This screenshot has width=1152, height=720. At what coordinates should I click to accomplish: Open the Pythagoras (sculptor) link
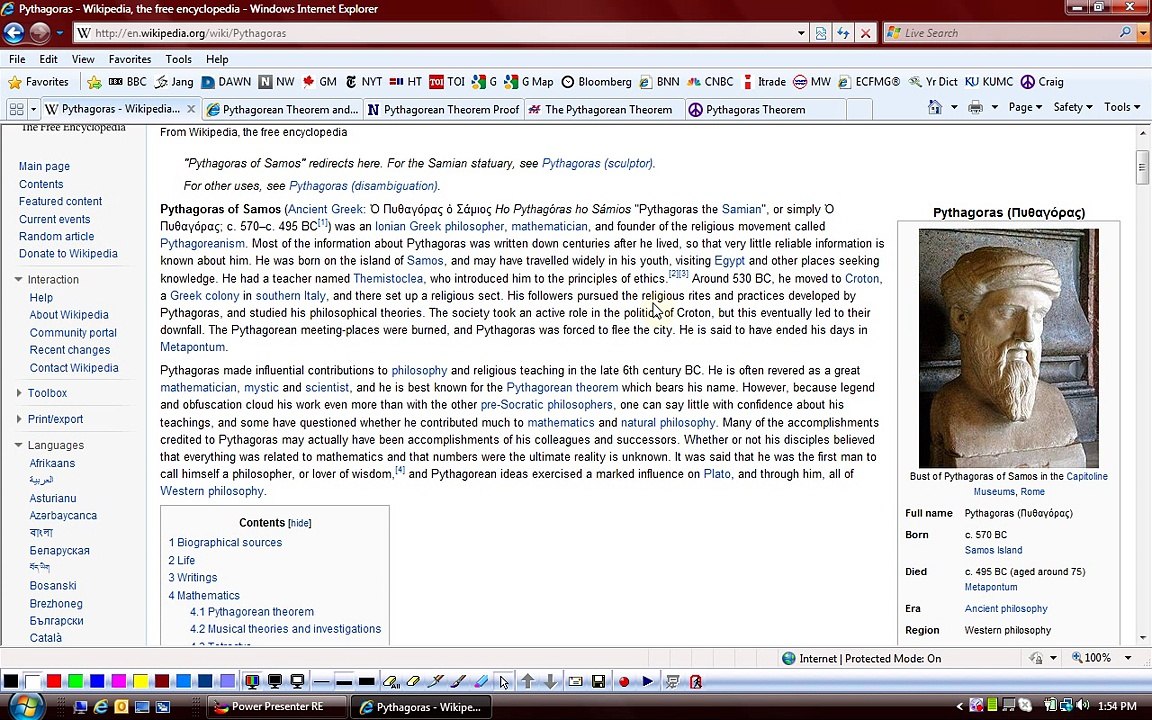pos(598,163)
